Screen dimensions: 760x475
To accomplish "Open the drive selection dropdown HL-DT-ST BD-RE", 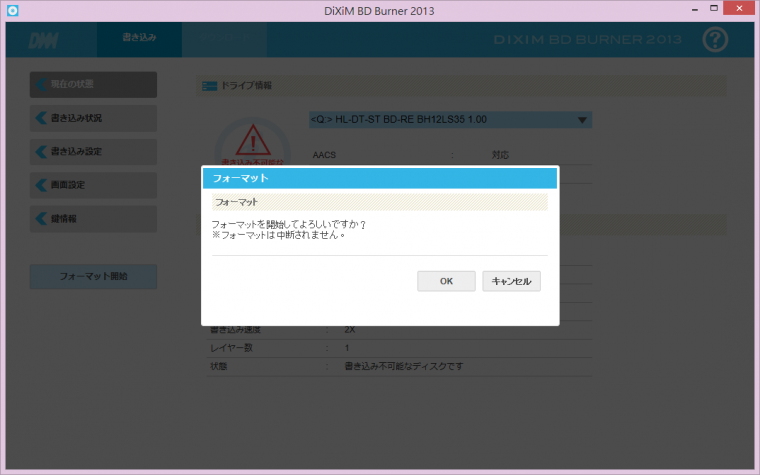I will pyautogui.click(x=450, y=120).
